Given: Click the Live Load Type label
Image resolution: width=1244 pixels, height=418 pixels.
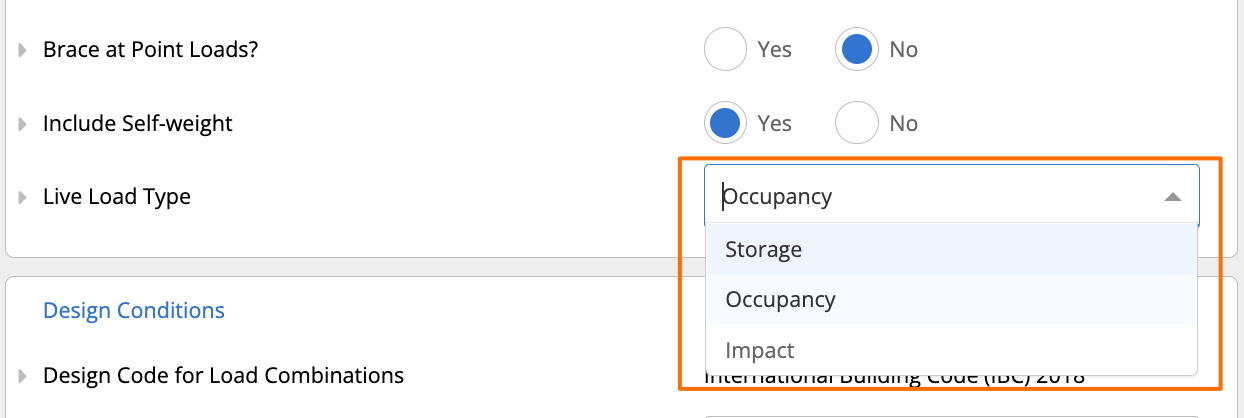Looking at the screenshot, I should [117, 197].
